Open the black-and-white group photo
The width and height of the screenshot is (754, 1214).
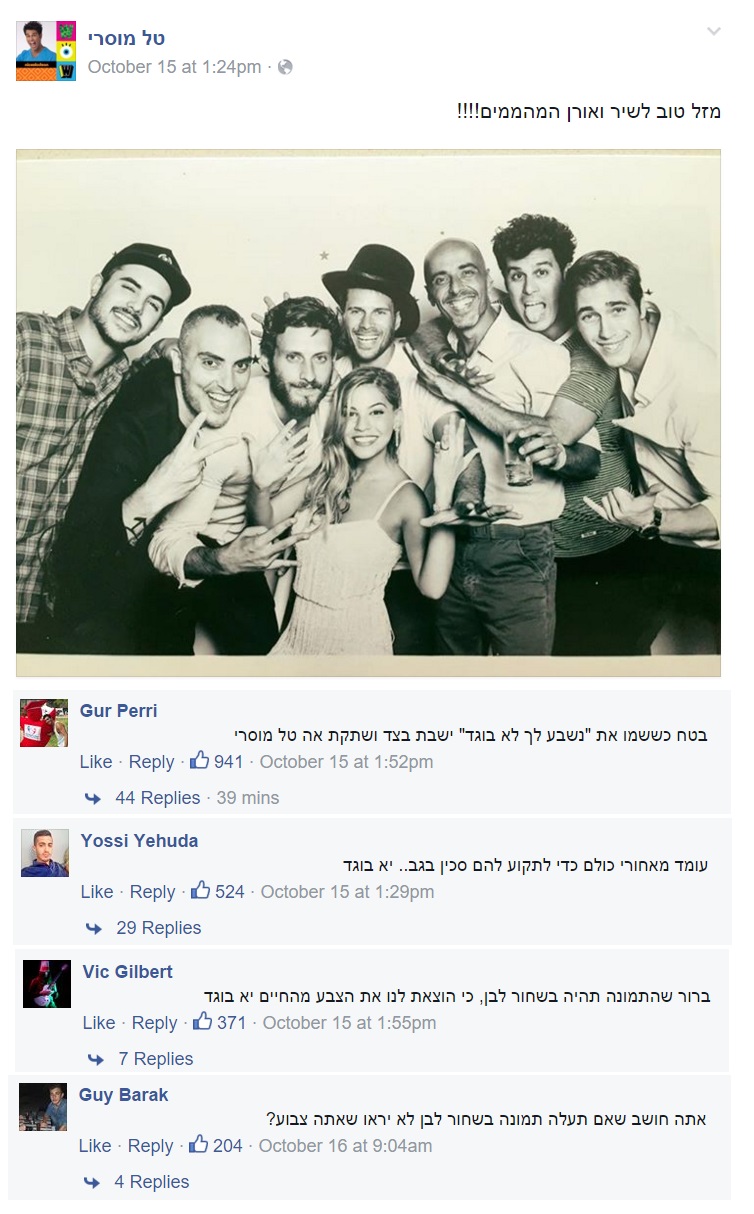368,413
